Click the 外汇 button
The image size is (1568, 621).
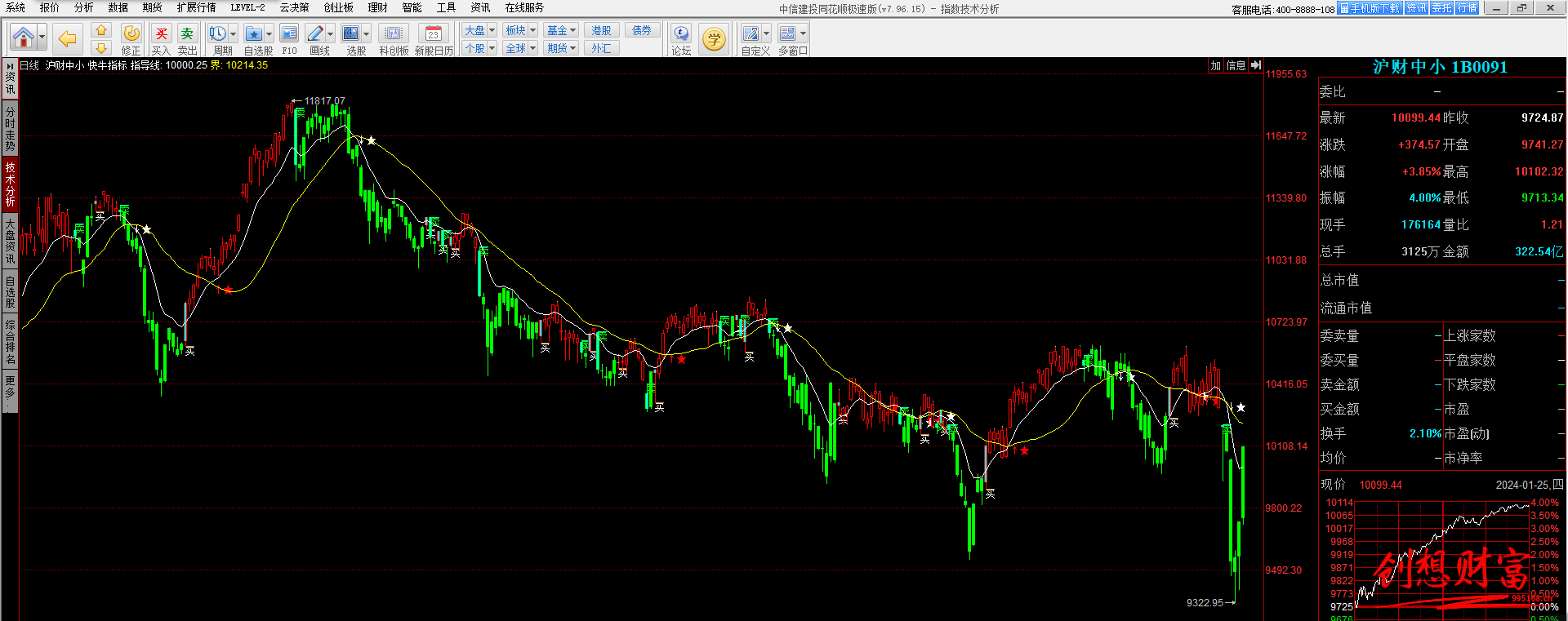602,48
